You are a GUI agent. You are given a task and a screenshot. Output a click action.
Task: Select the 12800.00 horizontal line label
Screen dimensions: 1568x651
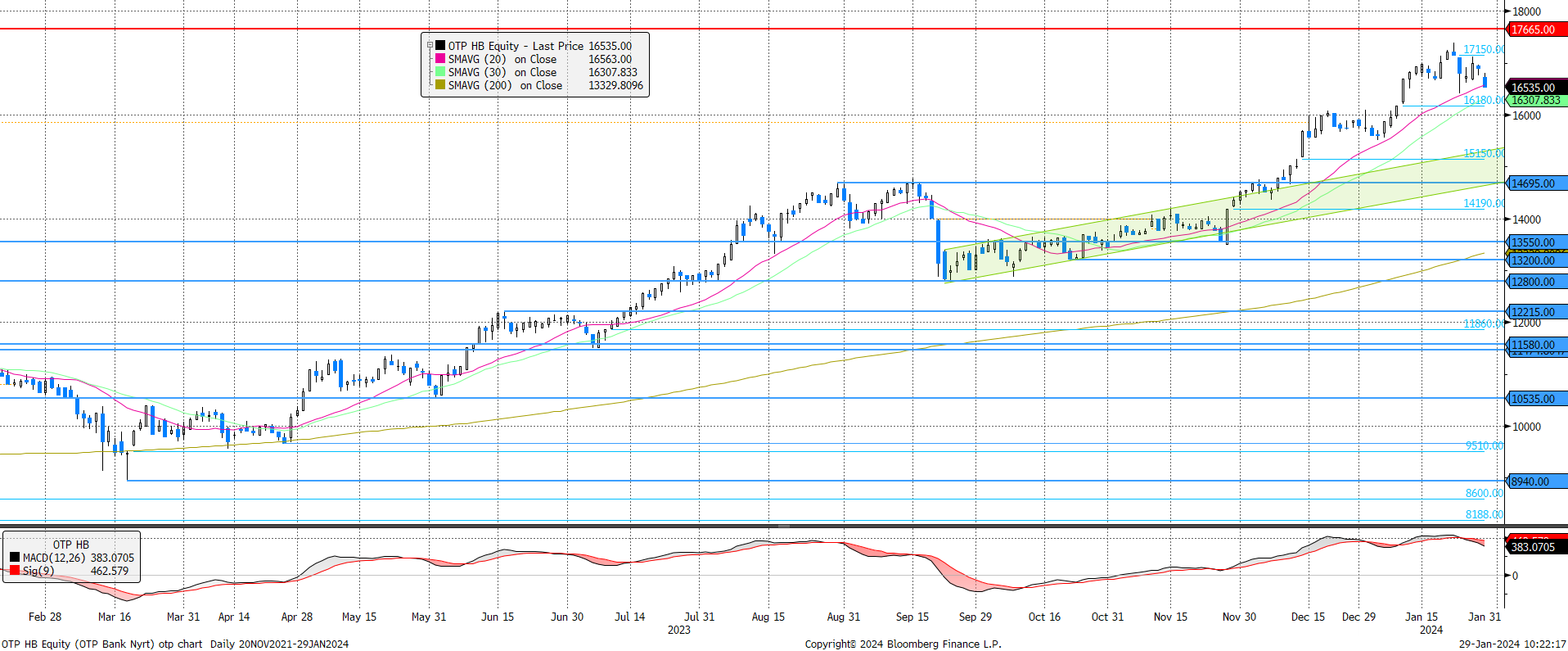1537,282
